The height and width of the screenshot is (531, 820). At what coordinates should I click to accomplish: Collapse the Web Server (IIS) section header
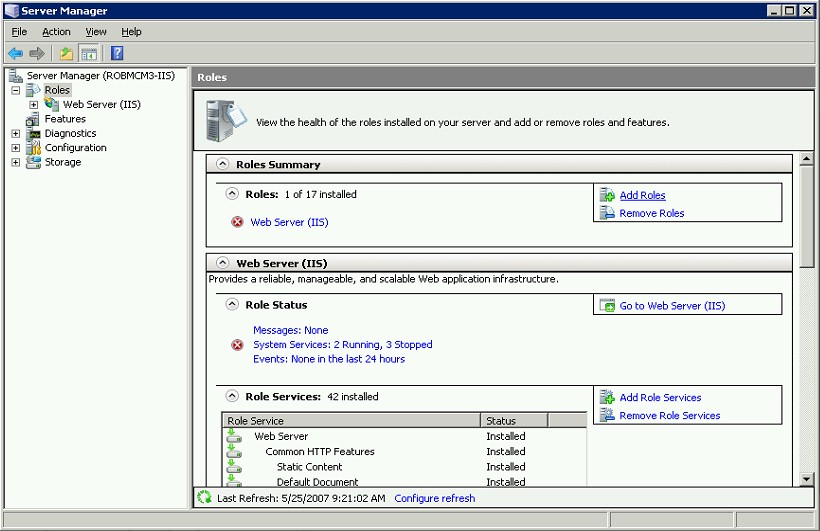click(x=223, y=263)
